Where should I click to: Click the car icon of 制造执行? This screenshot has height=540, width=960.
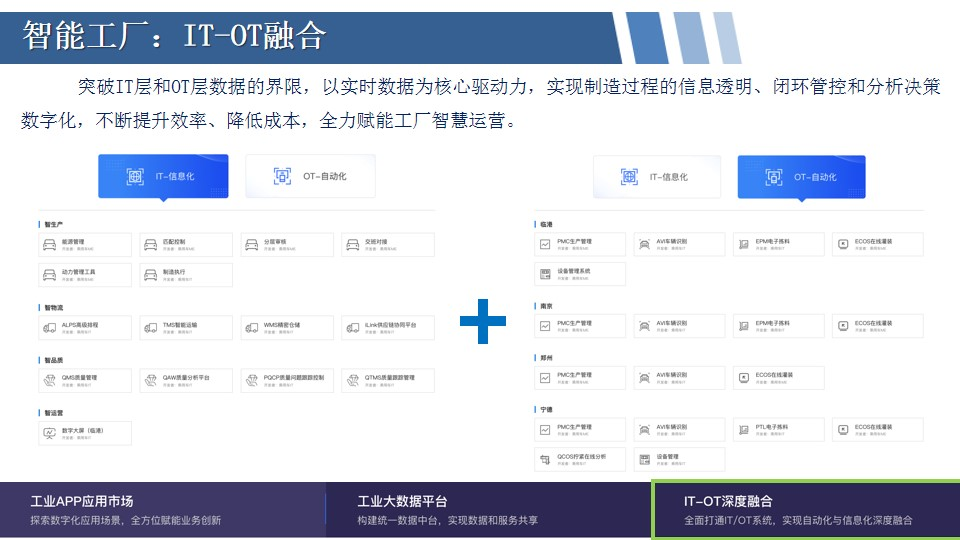pyautogui.click(x=151, y=275)
